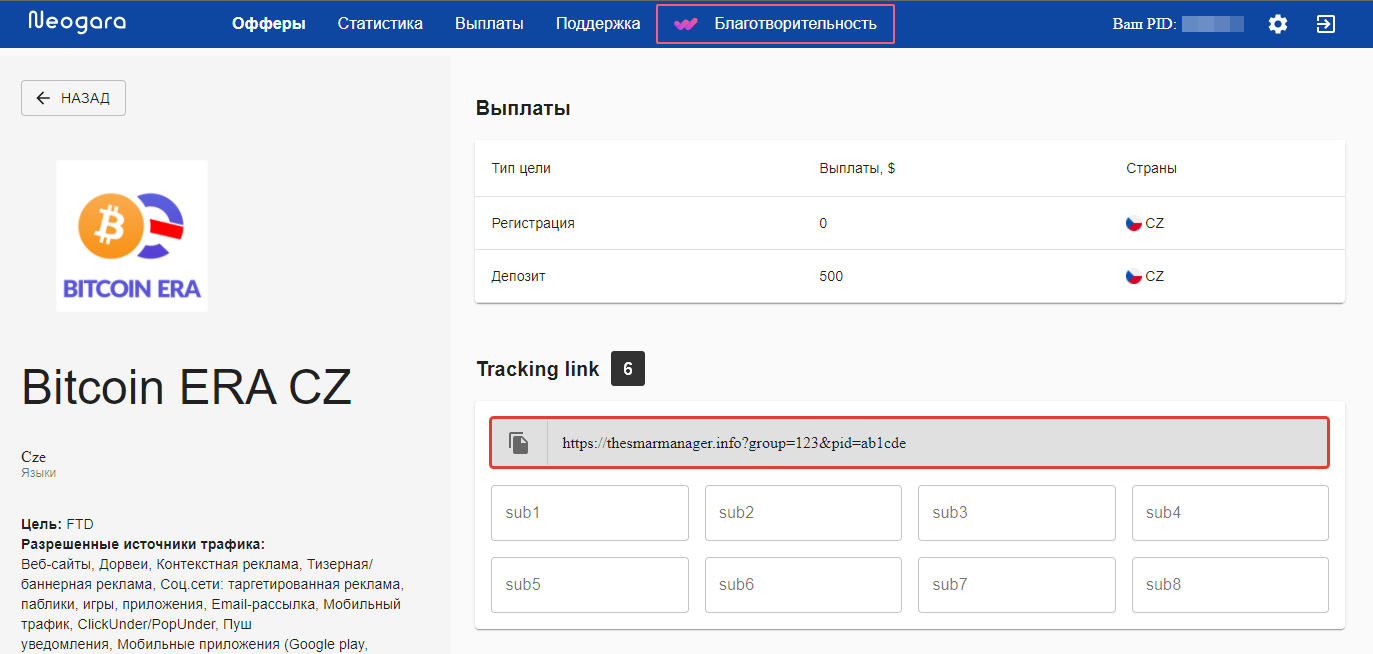Click the Bitcoin ERA offer logo
Image resolution: width=1373 pixels, height=654 pixels.
132,236
